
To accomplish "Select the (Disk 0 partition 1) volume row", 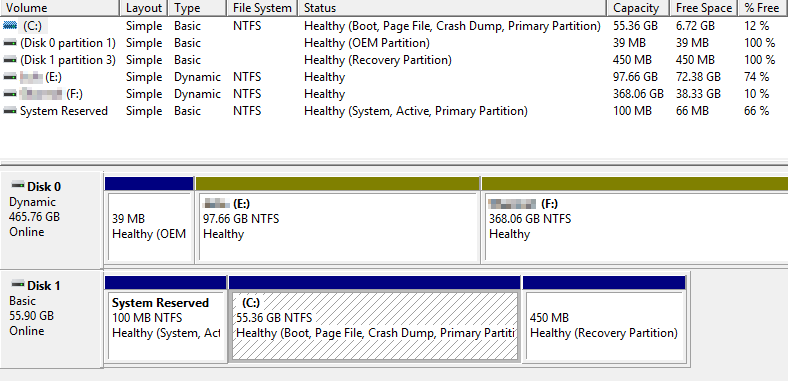I will [68, 43].
